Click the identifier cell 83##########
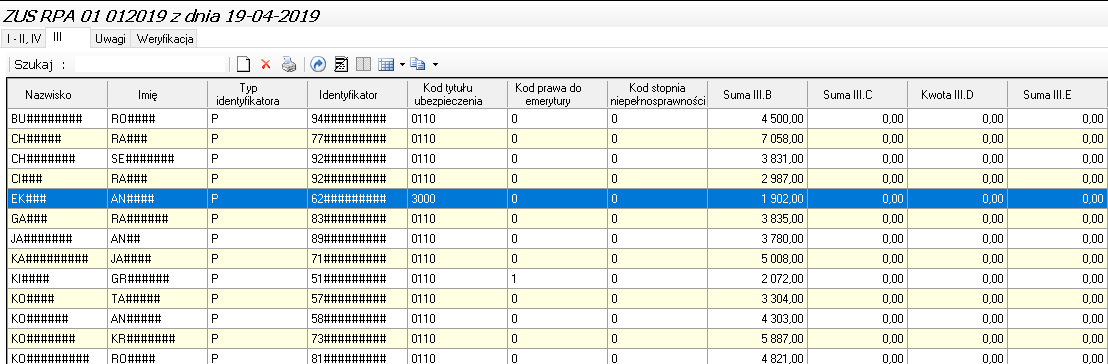The image size is (1108, 364). 358,219
